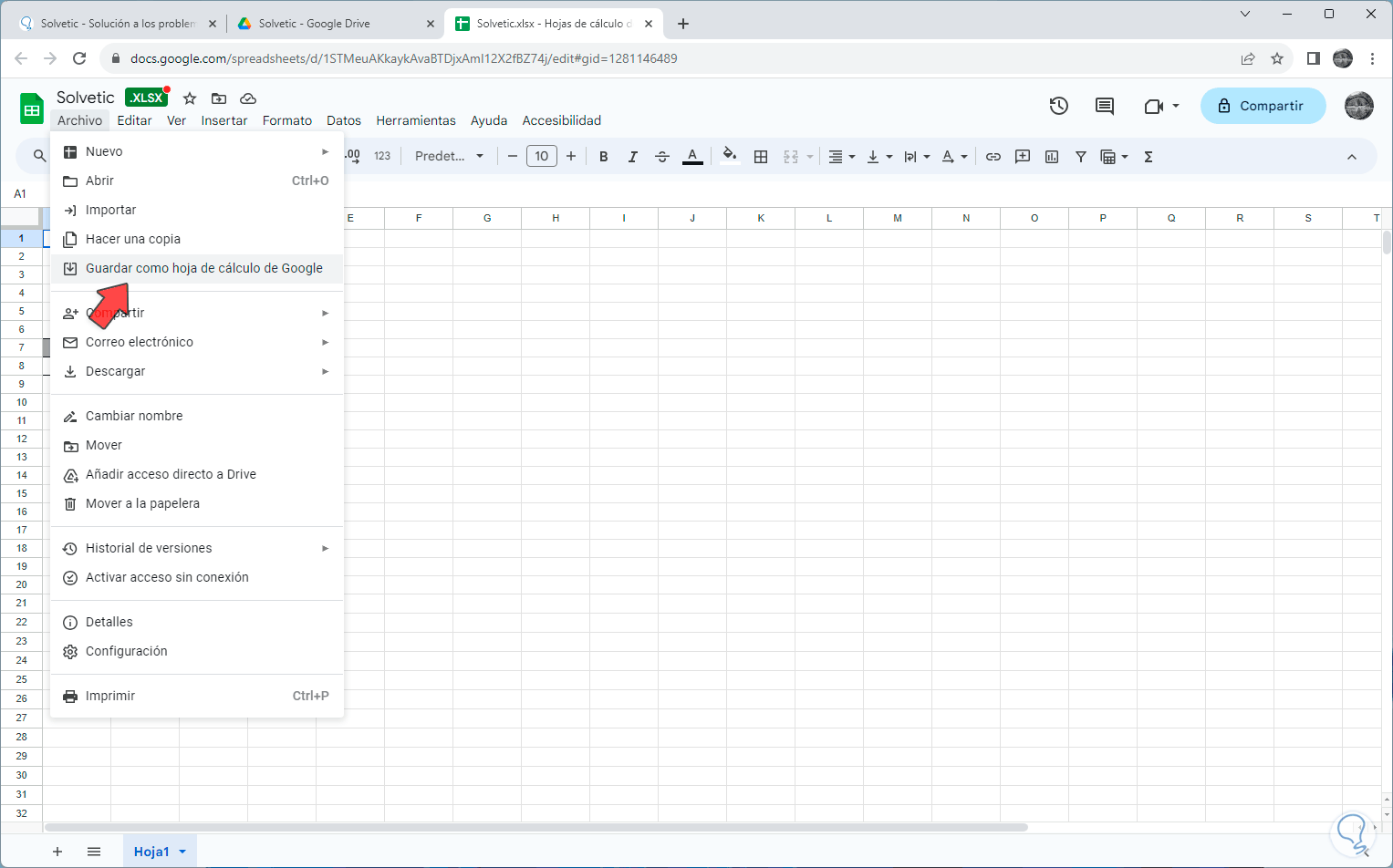Insert a link with chain icon
The width and height of the screenshot is (1393, 868).
[993, 157]
